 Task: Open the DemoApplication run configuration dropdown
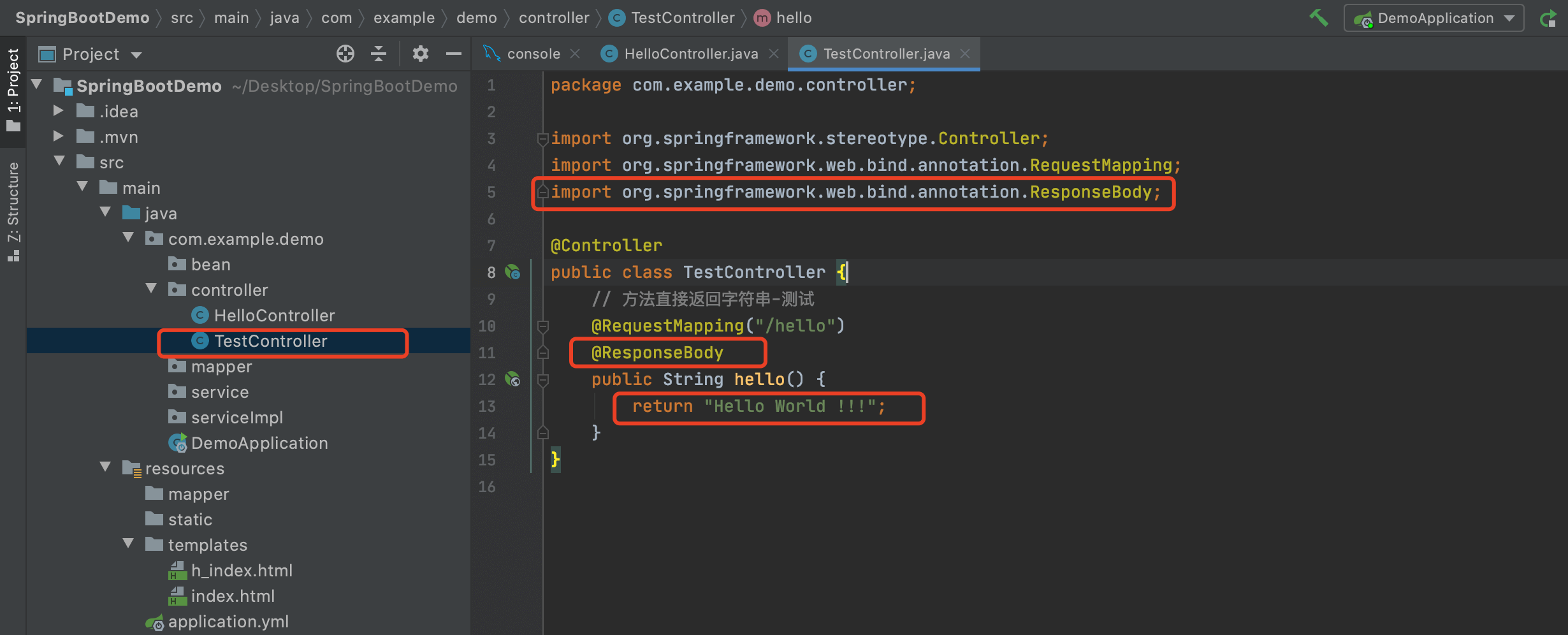pyautogui.click(x=1434, y=18)
